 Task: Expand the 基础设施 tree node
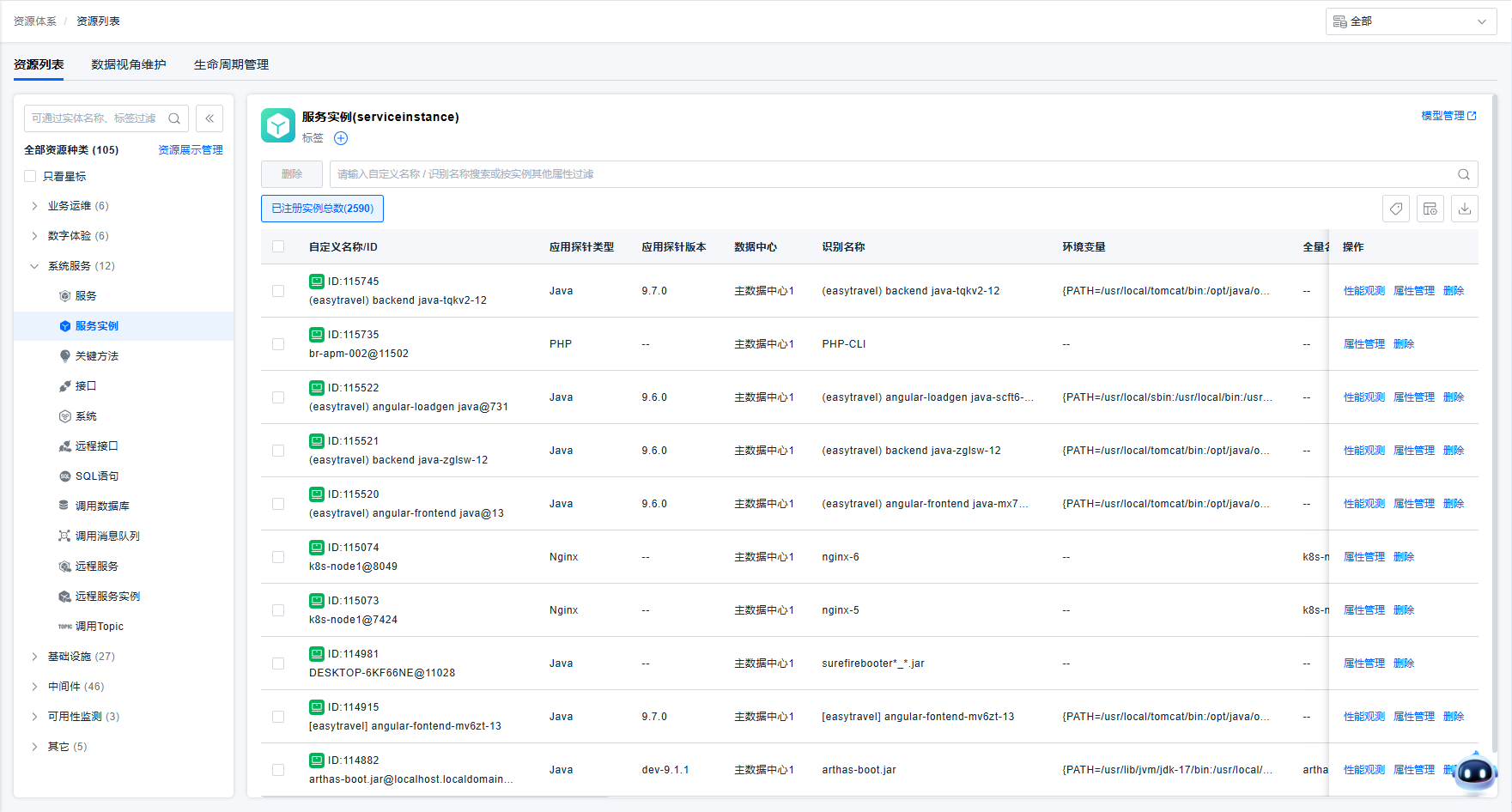pos(34,657)
